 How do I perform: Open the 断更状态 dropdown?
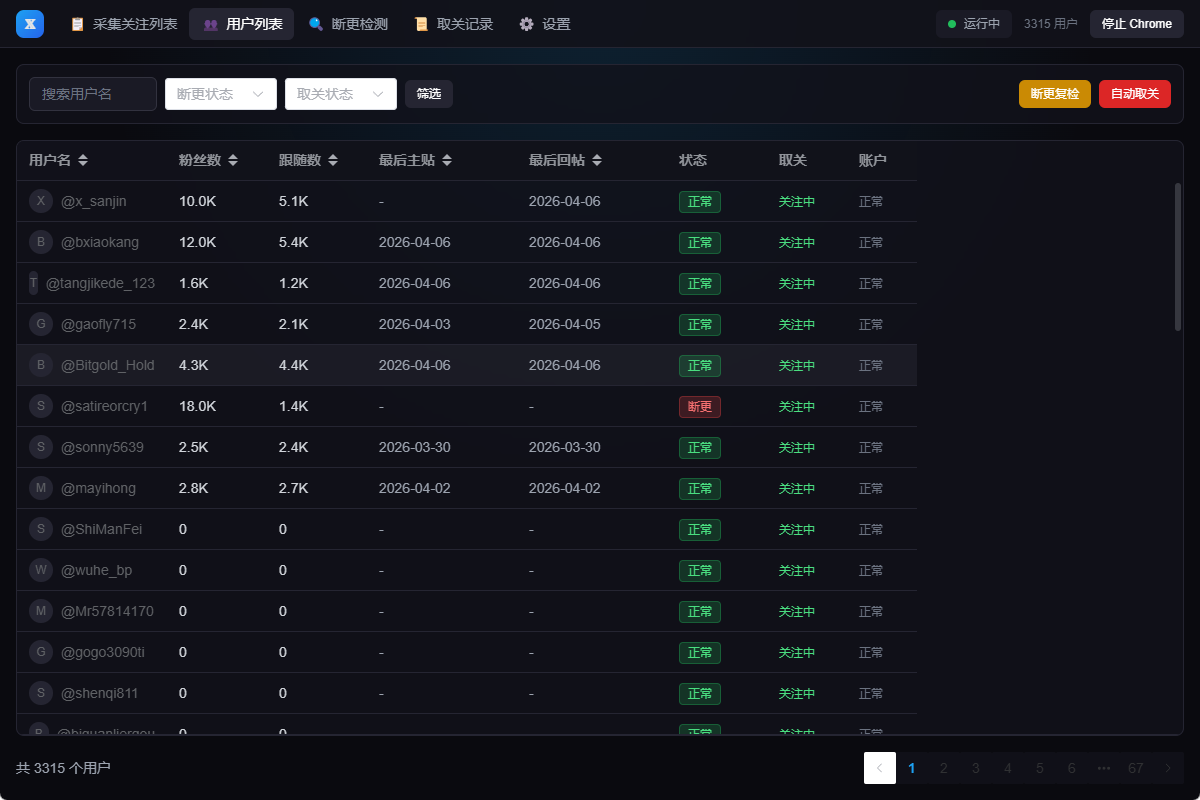[x=220, y=93]
